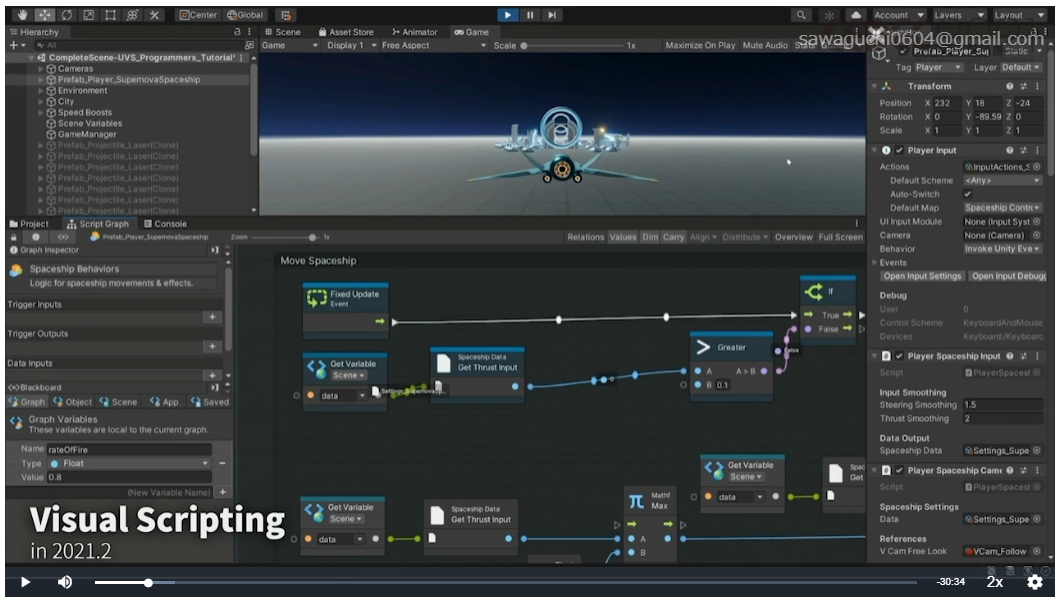Expand the Cameras object in Hierarchy
Viewport: 1059px width, 602px height.
[x=41, y=69]
